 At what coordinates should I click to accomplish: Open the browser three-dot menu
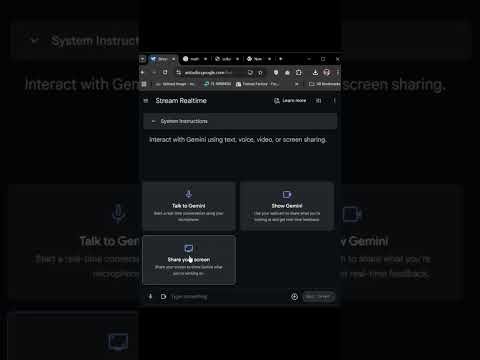pos(337,72)
